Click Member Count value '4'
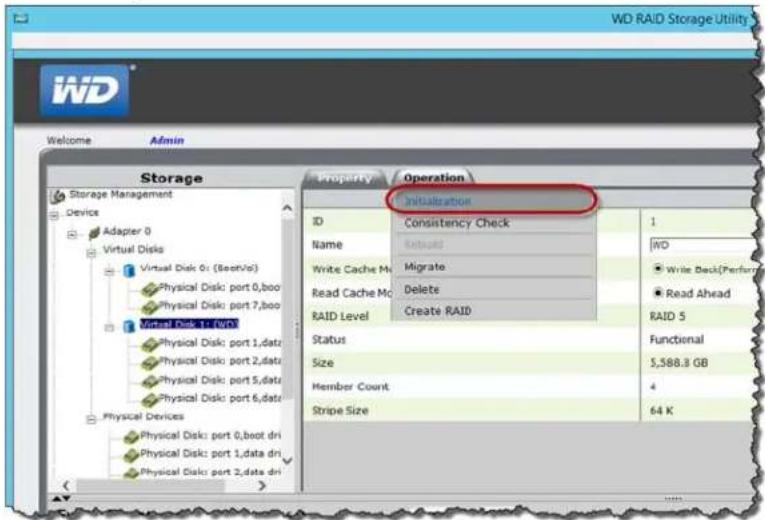765x520 pixels. 653,387
